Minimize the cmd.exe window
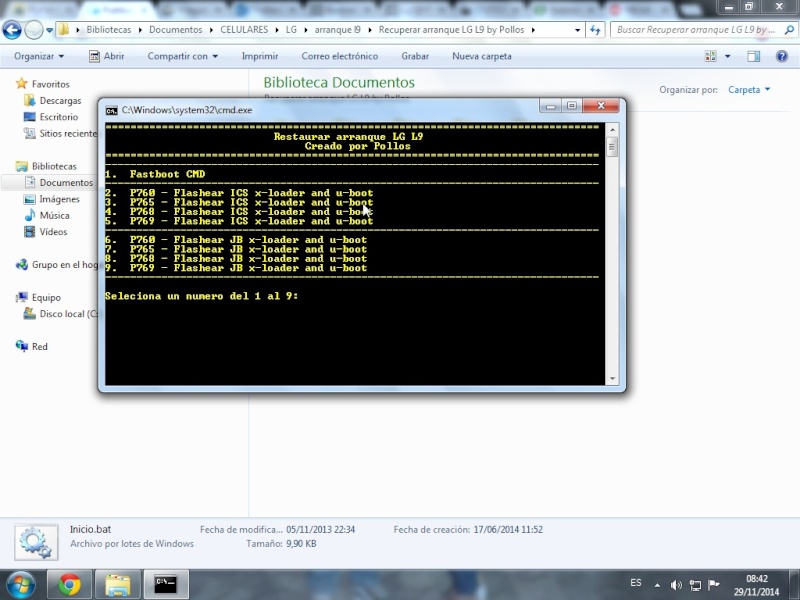 551,106
